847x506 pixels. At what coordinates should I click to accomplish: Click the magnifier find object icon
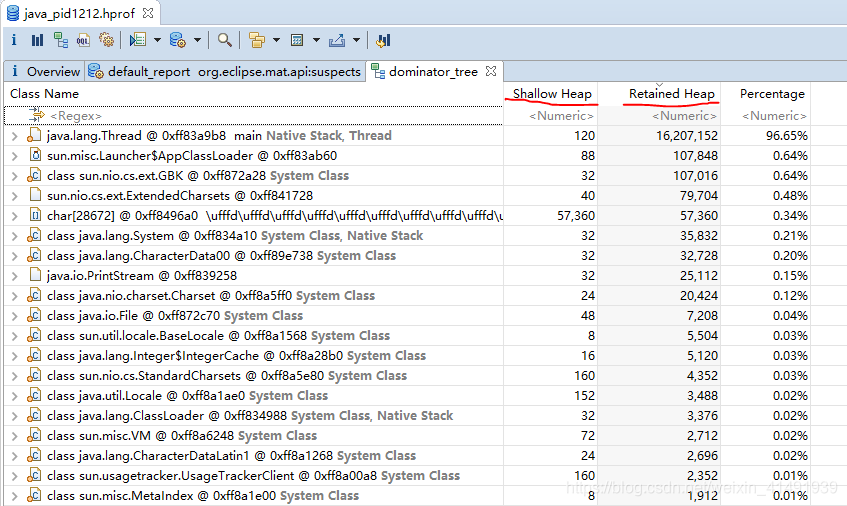pyautogui.click(x=225, y=40)
